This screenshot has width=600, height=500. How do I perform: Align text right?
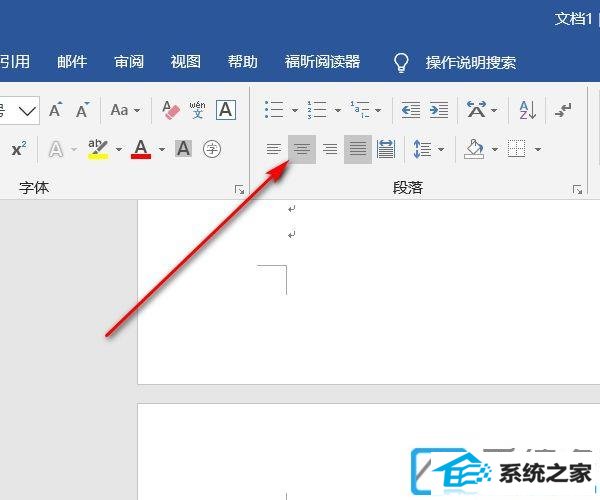(330, 149)
